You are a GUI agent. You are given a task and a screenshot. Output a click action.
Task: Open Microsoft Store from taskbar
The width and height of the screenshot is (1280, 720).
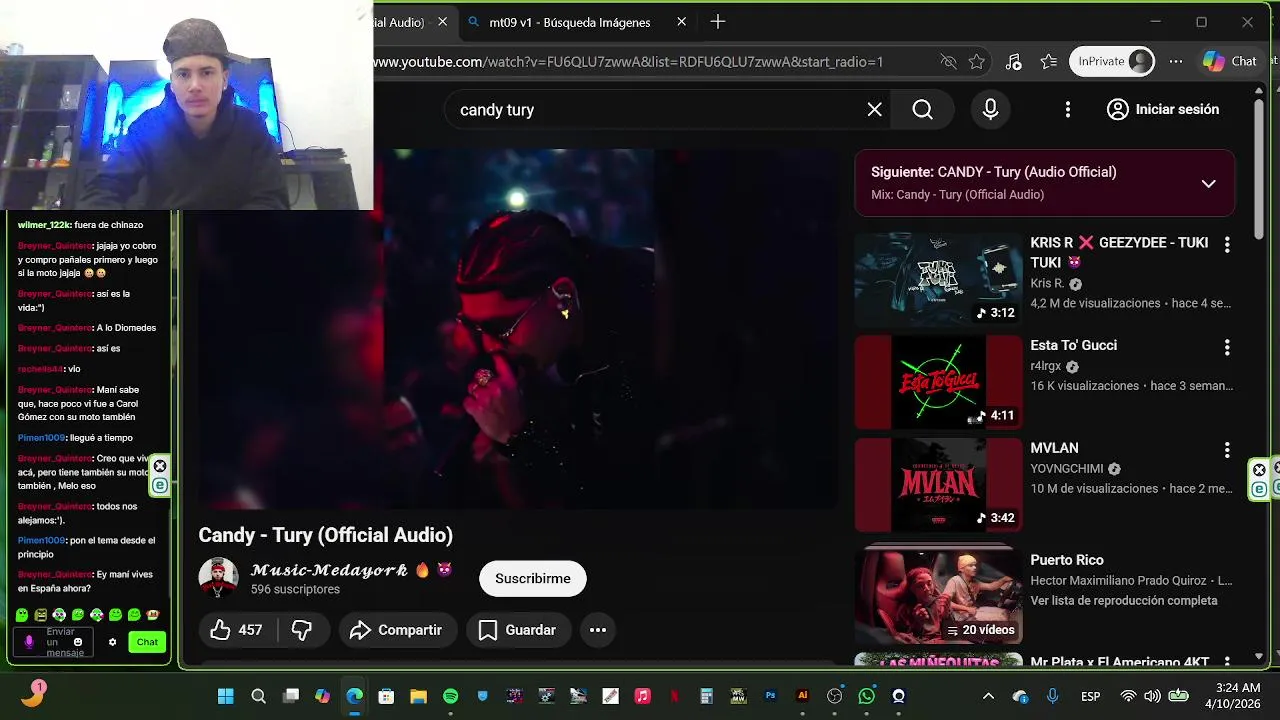386,696
